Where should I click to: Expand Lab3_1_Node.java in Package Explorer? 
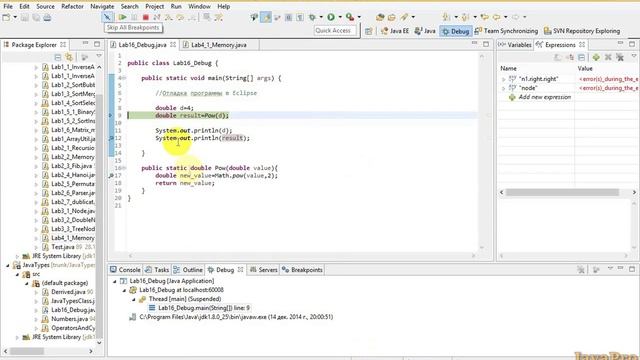[36, 212]
